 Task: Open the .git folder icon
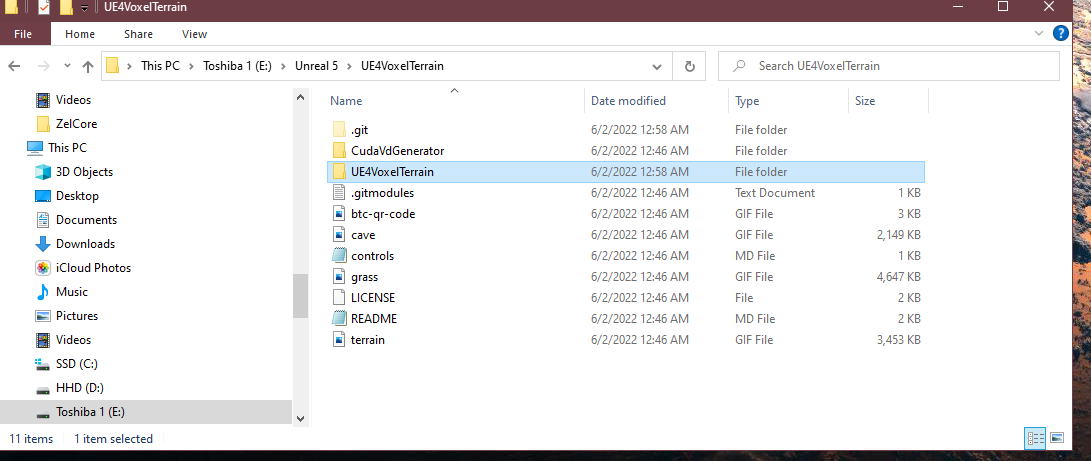339,129
